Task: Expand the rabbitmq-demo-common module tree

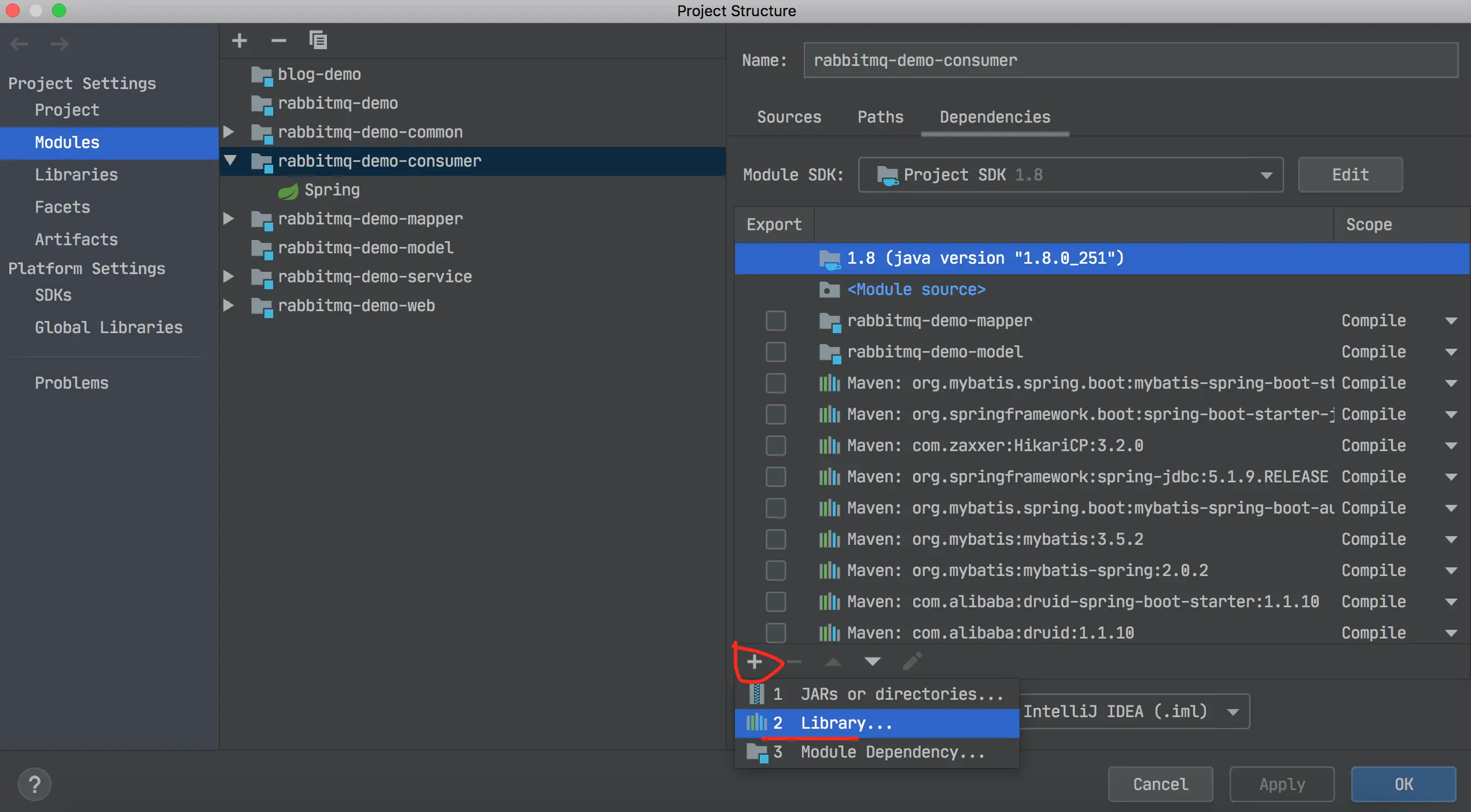Action: tap(229, 132)
